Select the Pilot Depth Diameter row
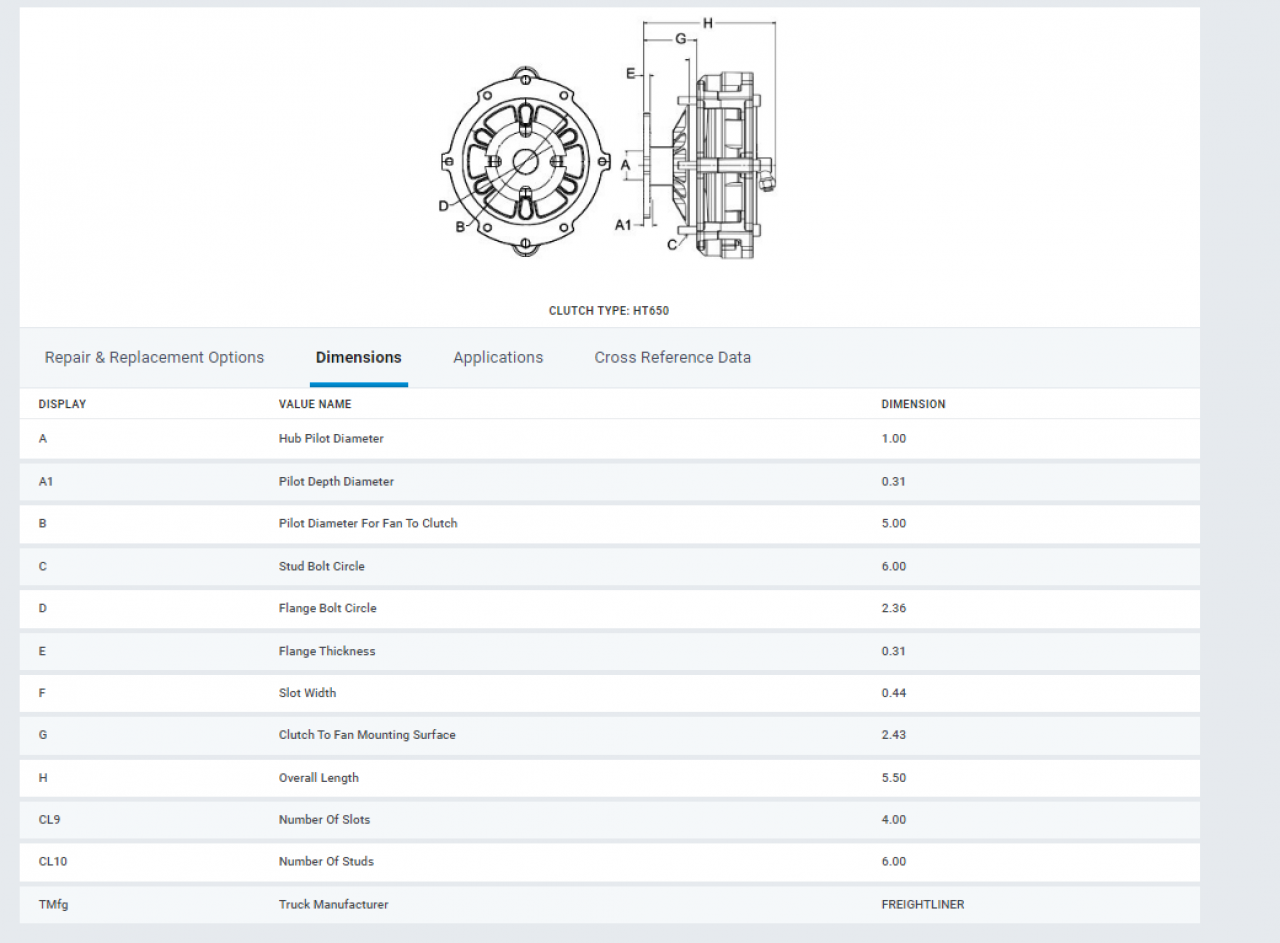The width and height of the screenshot is (1280, 943). point(336,481)
